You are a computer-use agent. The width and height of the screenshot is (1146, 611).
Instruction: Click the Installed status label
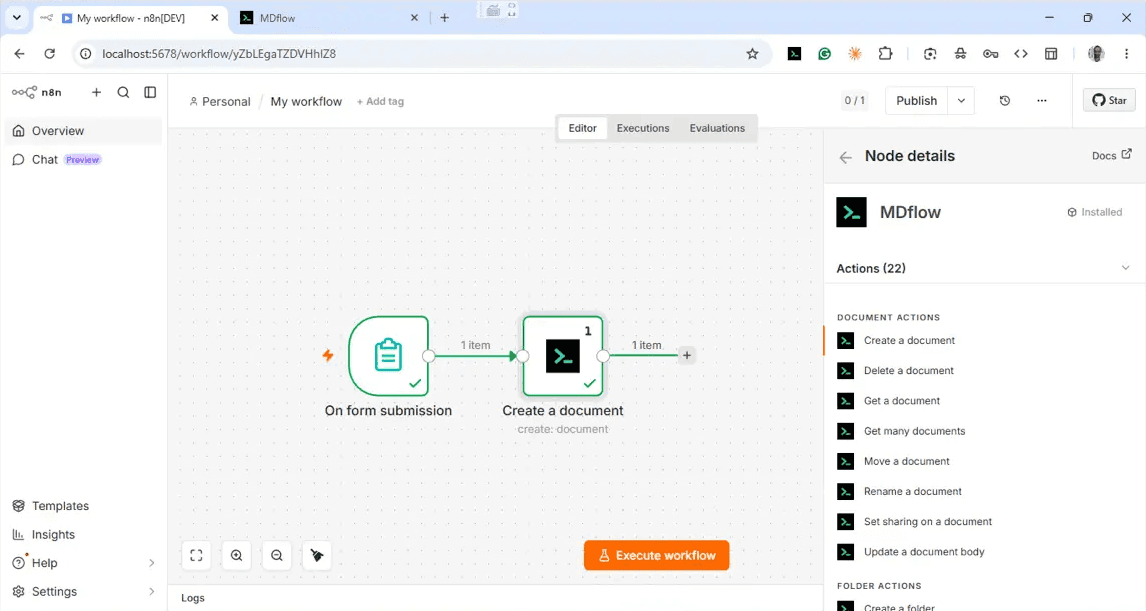click(x=1095, y=212)
